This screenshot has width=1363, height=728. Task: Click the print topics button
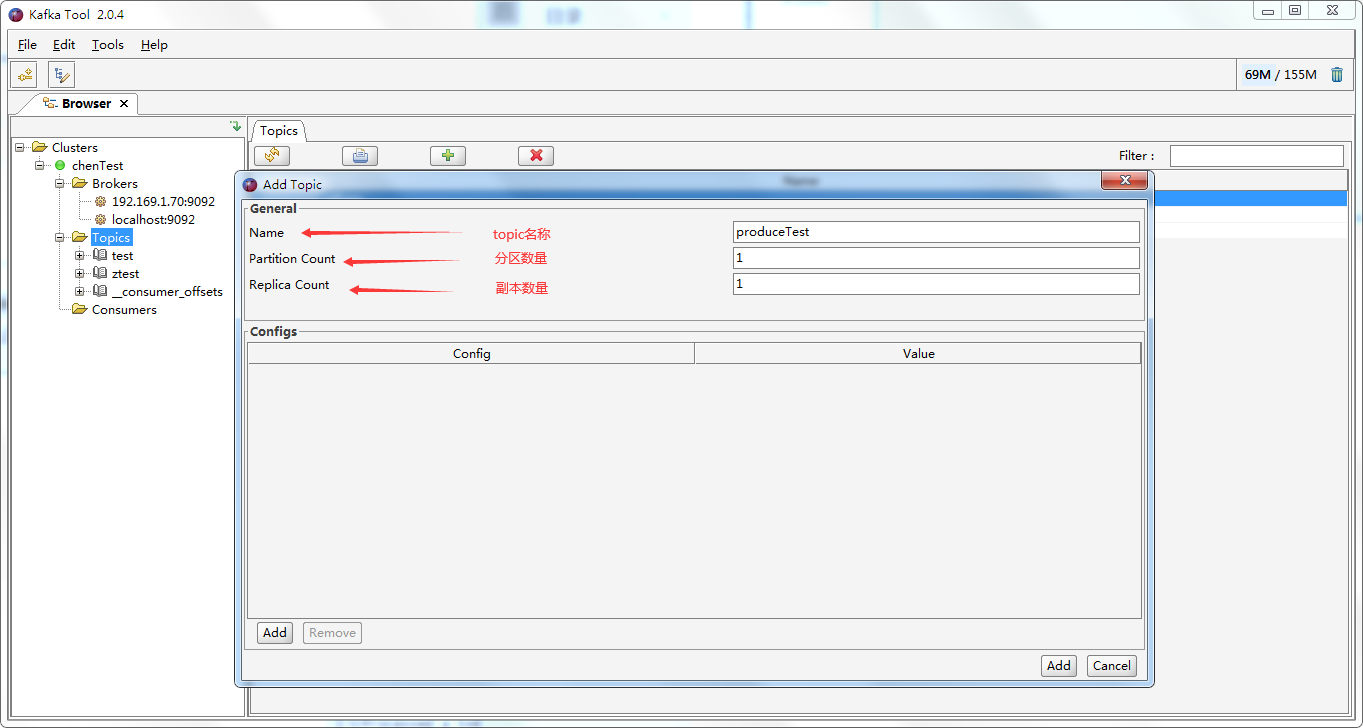360,156
